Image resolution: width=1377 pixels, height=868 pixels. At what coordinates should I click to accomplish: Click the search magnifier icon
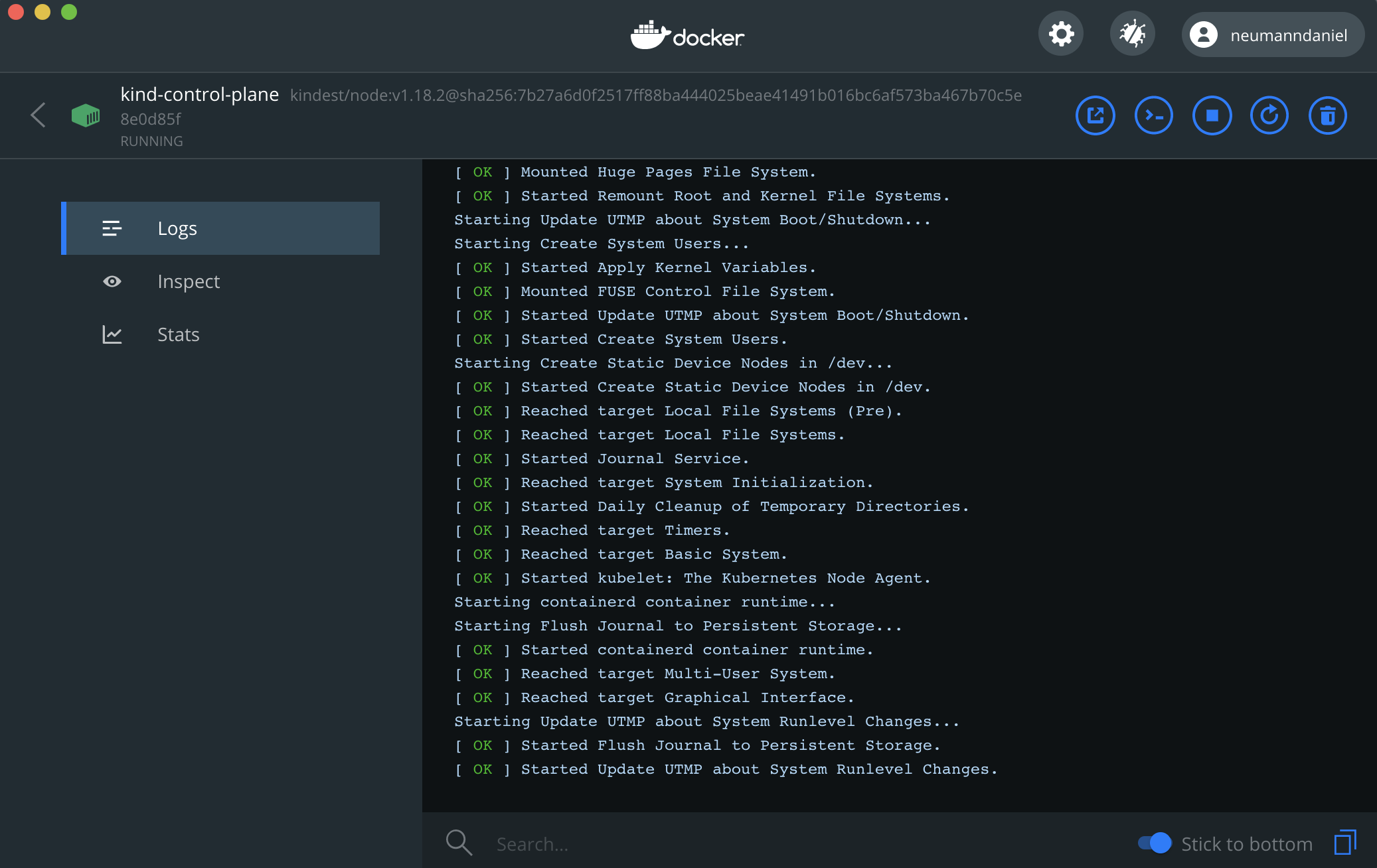459,843
